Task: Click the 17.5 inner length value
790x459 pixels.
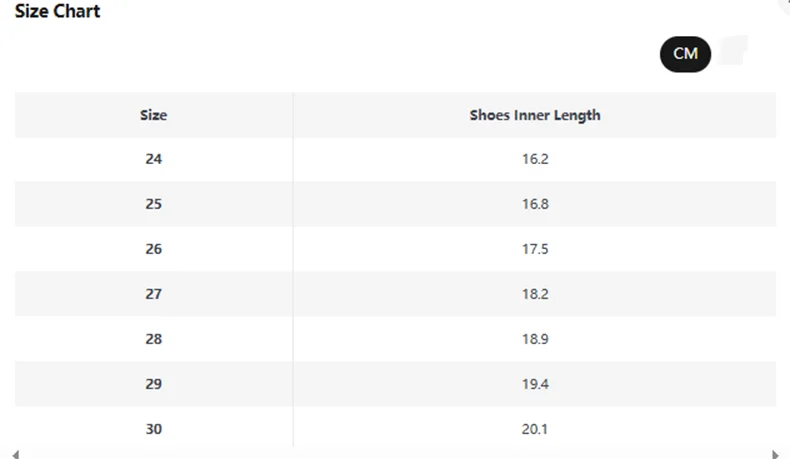Action: (535, 249)
